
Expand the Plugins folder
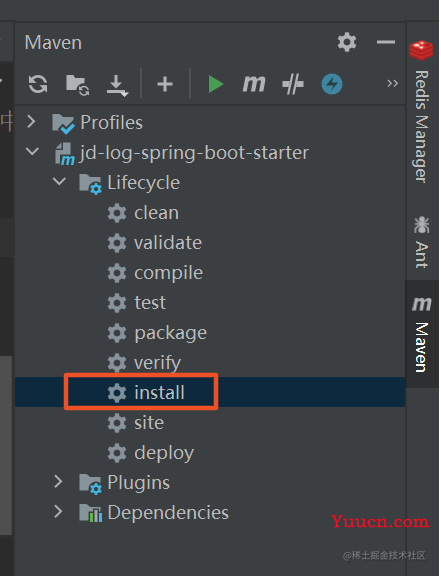tap(58, 481)
